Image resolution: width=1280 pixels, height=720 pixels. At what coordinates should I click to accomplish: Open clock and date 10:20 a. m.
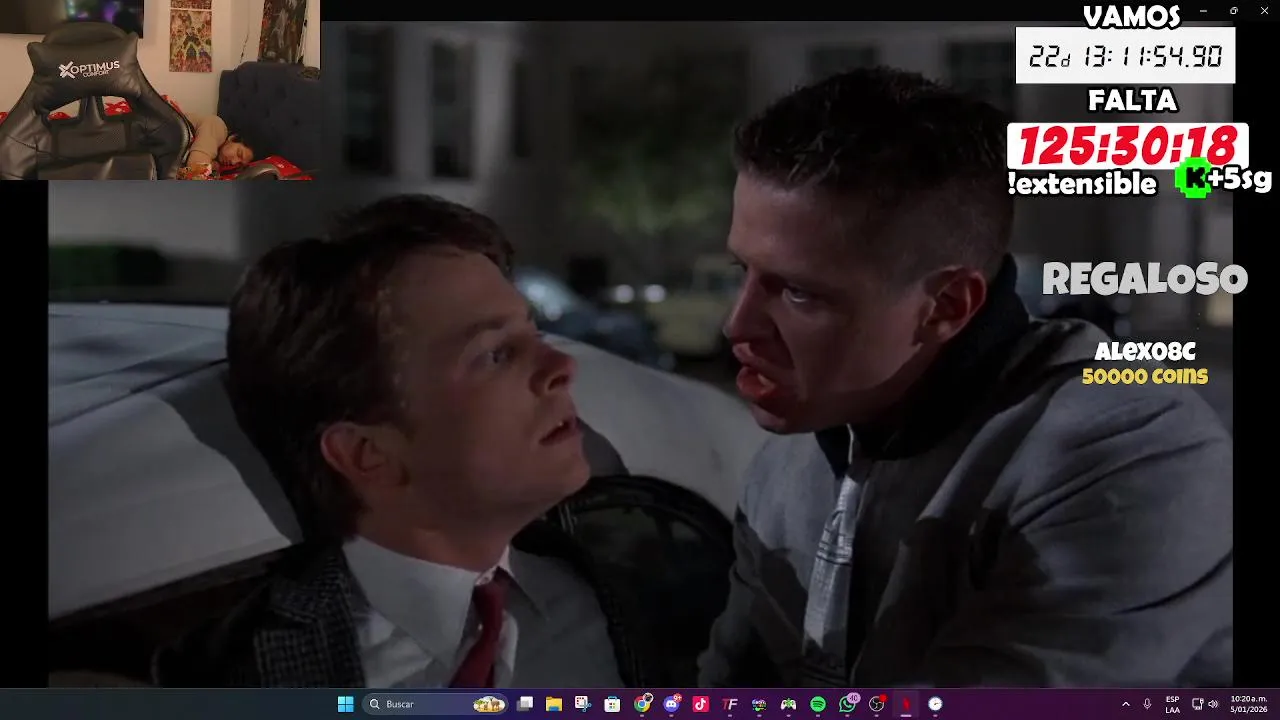tap(1248, 704)
